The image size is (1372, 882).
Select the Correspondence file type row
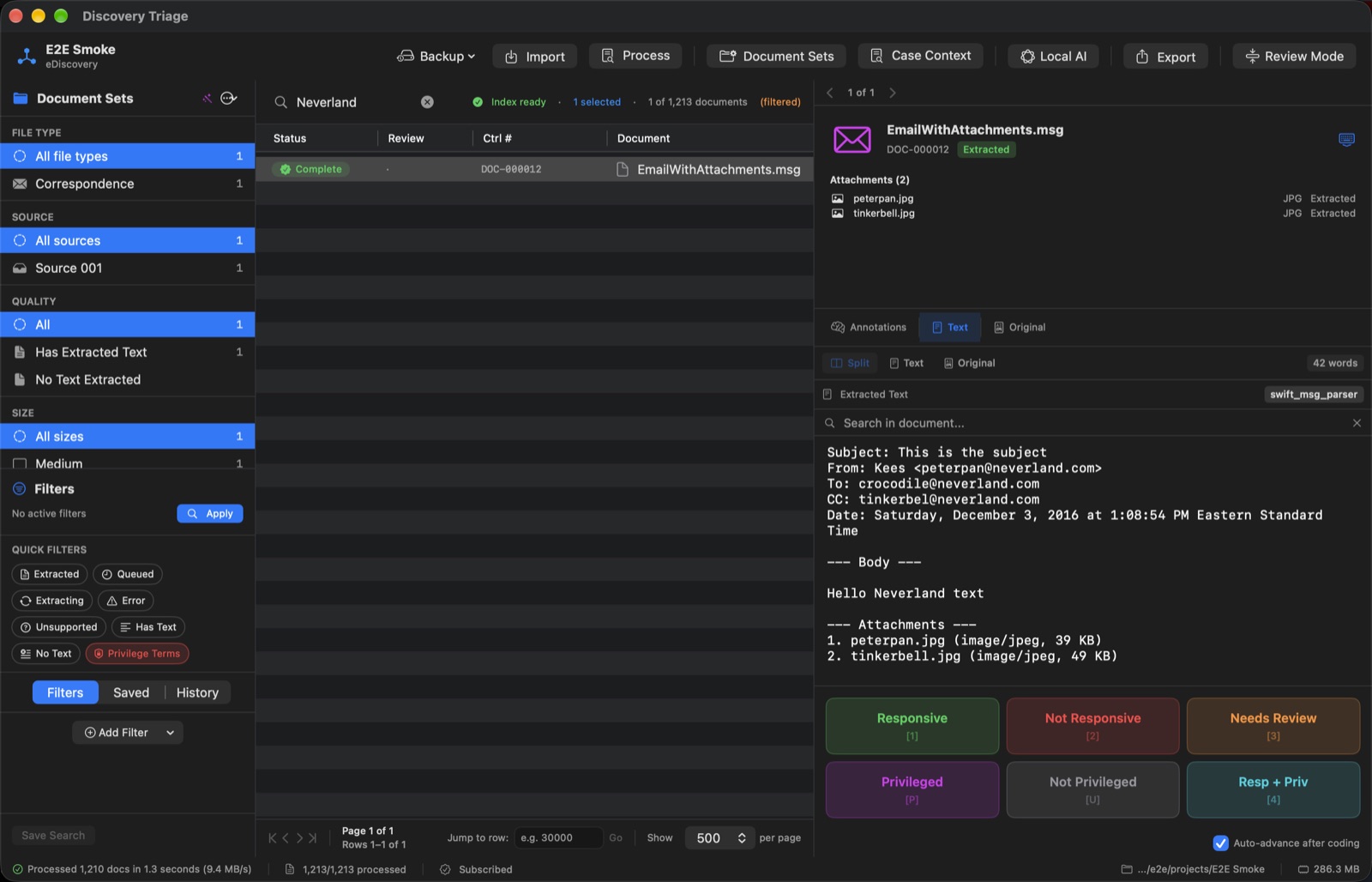click(128, 184)
